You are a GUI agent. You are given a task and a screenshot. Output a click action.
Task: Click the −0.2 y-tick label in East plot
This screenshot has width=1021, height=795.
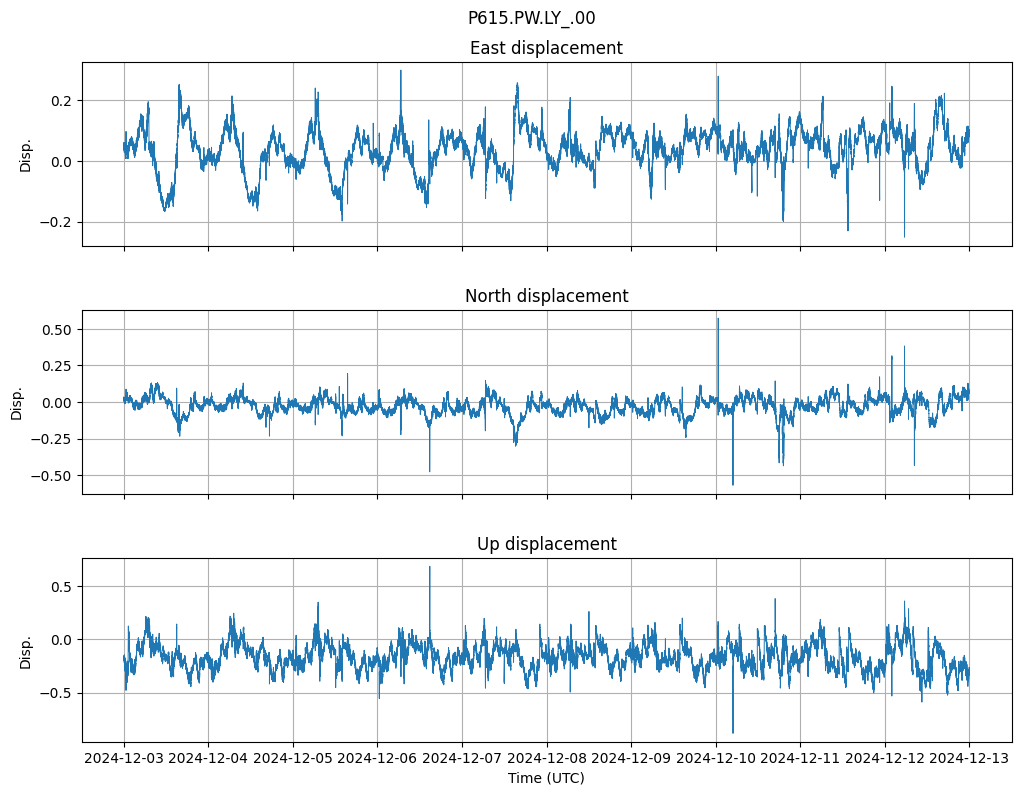point(58,222)
